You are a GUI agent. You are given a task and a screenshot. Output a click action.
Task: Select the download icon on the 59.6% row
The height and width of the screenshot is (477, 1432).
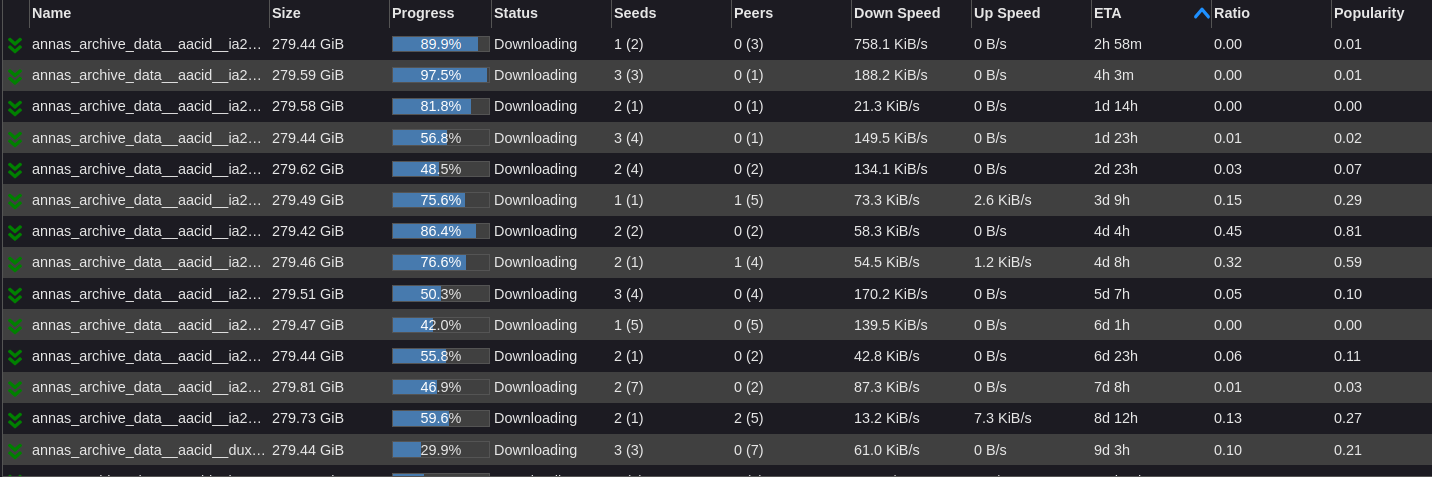coord(15,419)
